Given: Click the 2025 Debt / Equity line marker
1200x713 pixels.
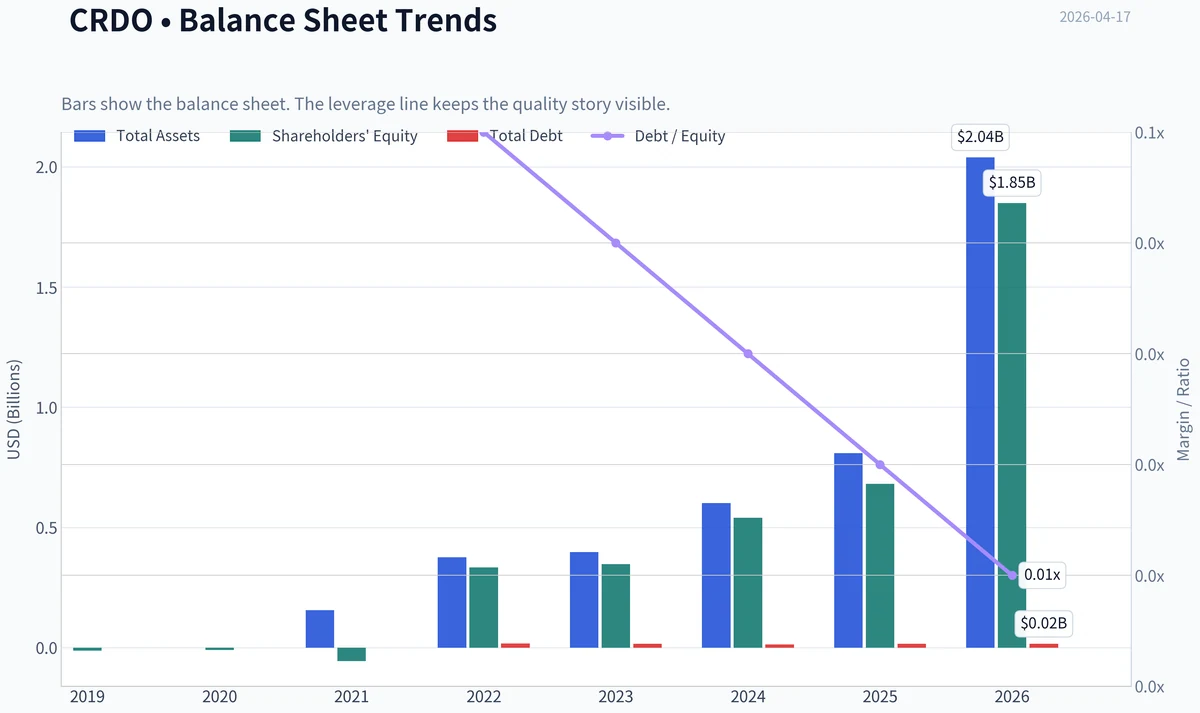Looking at the screenshot, I should coord(880,465).
